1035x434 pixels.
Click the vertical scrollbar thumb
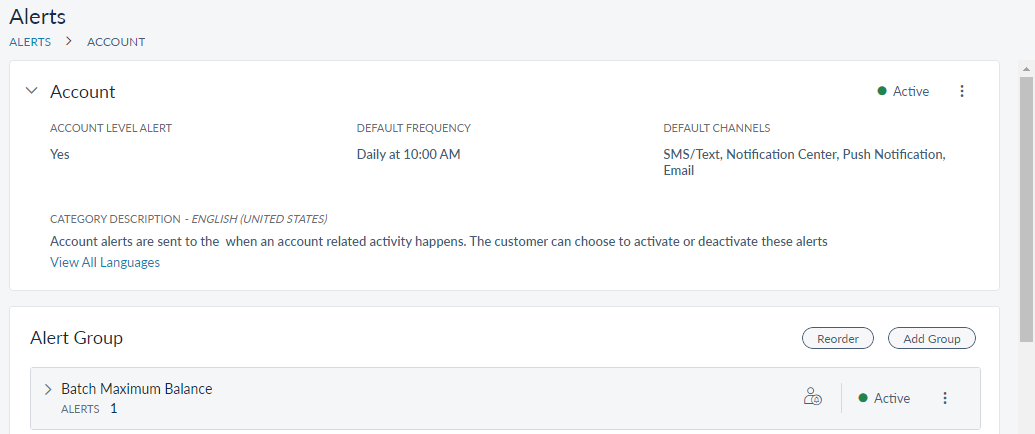pos(1026,200)
